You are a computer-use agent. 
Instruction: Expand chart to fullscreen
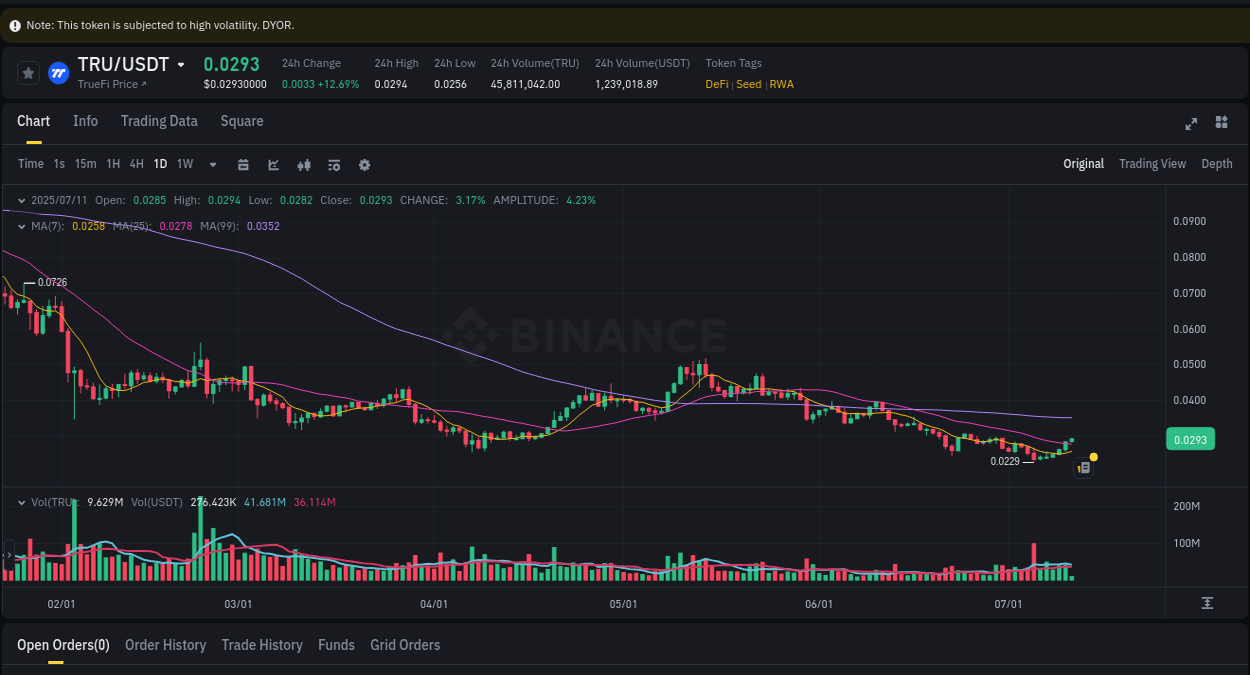coord(1190,124)
